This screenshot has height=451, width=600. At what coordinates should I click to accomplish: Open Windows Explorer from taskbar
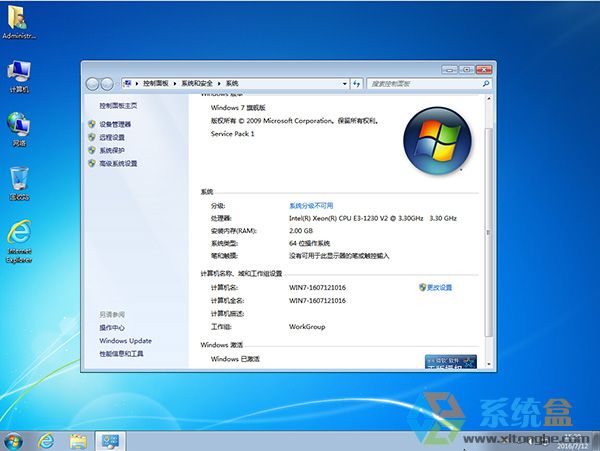coord(78,441)
